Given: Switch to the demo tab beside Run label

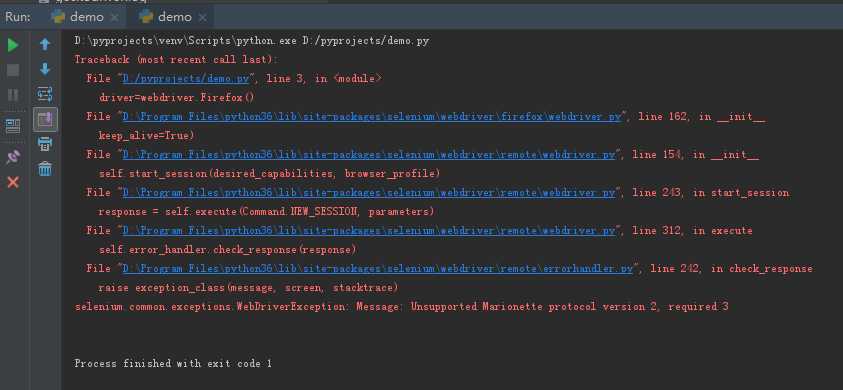Looking at the screenshot, I should (x=86, y=17).
